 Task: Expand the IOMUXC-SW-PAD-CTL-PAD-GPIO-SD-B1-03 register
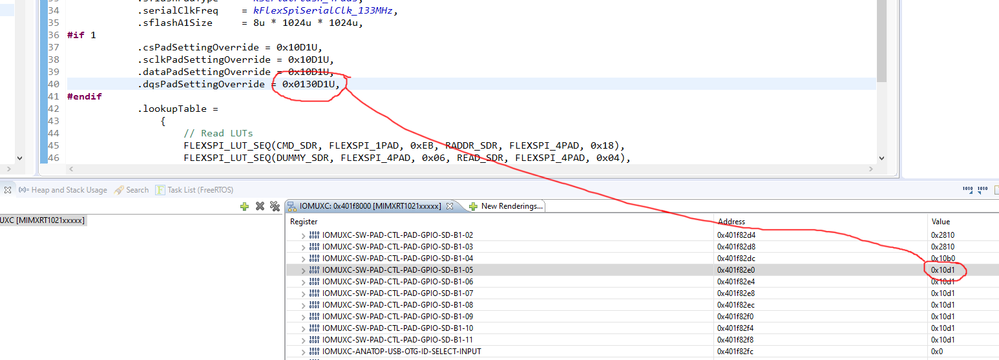coord(303,247)
